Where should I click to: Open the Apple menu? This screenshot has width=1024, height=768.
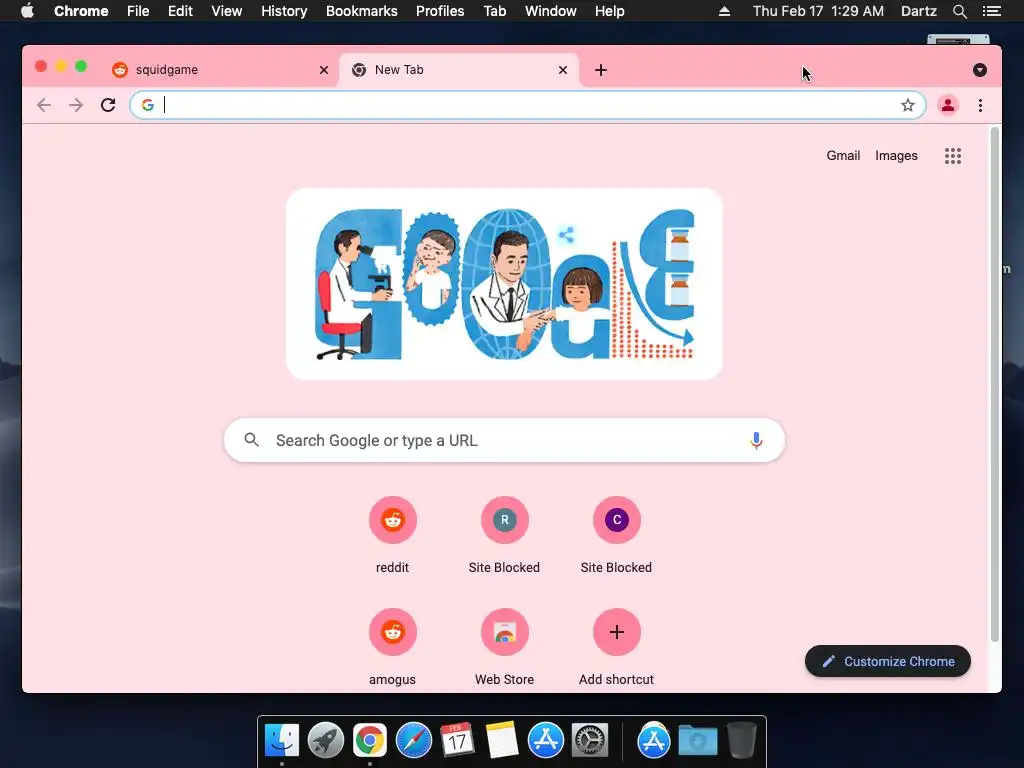(x=27, y=11)
